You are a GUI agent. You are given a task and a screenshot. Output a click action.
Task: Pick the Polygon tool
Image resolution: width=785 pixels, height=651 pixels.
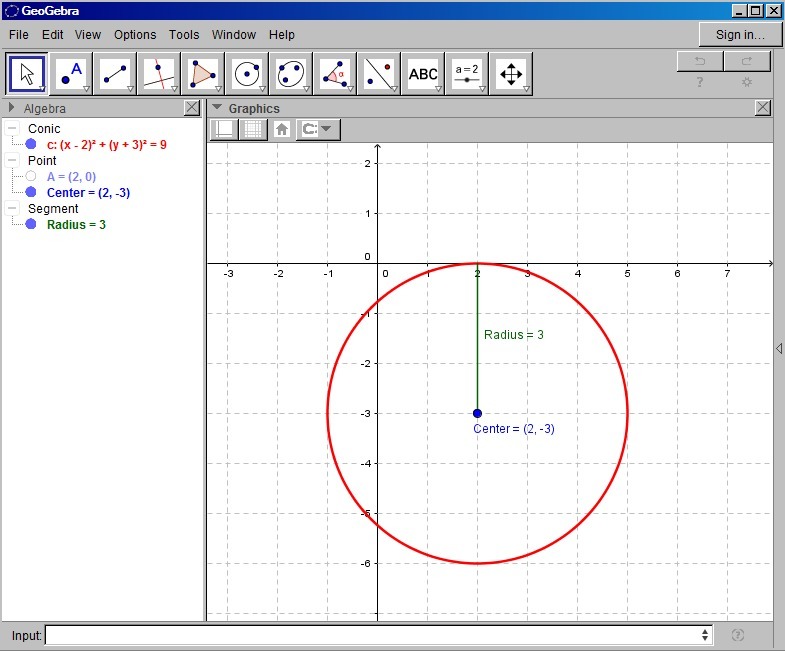coord(203,74)
